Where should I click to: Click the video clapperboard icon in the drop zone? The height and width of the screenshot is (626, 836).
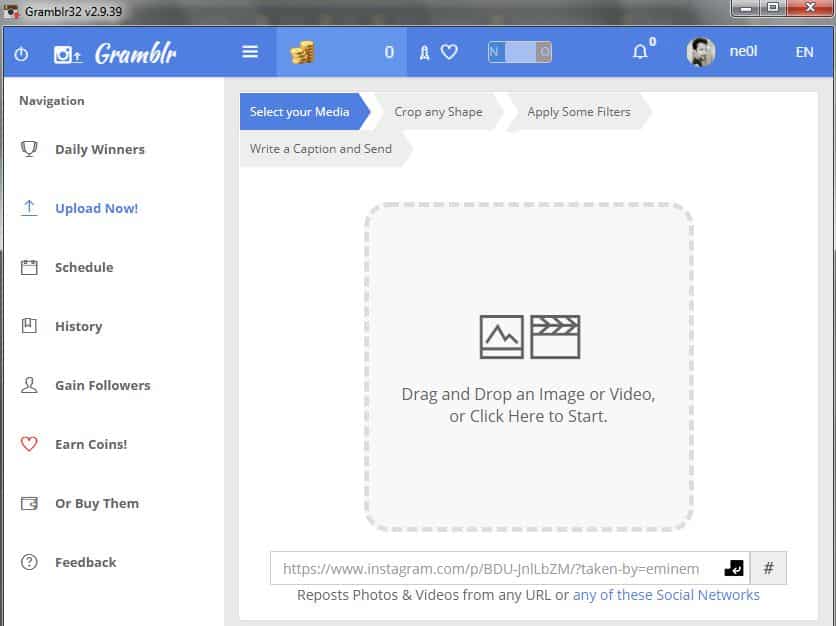coord(555,337)
